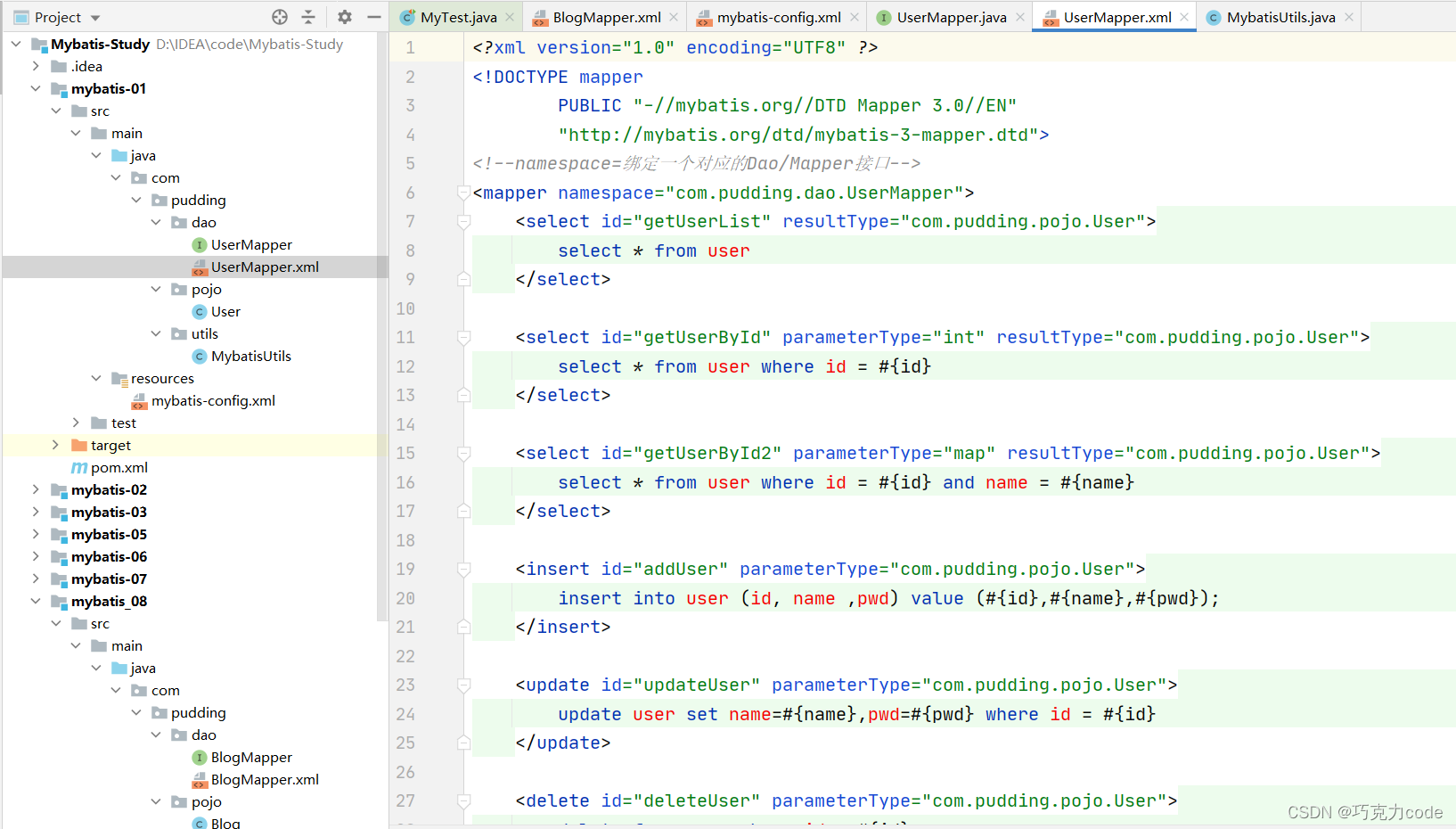
Task: Select mybatis-config.xml file icon in tree
Action: coord(139,401)
